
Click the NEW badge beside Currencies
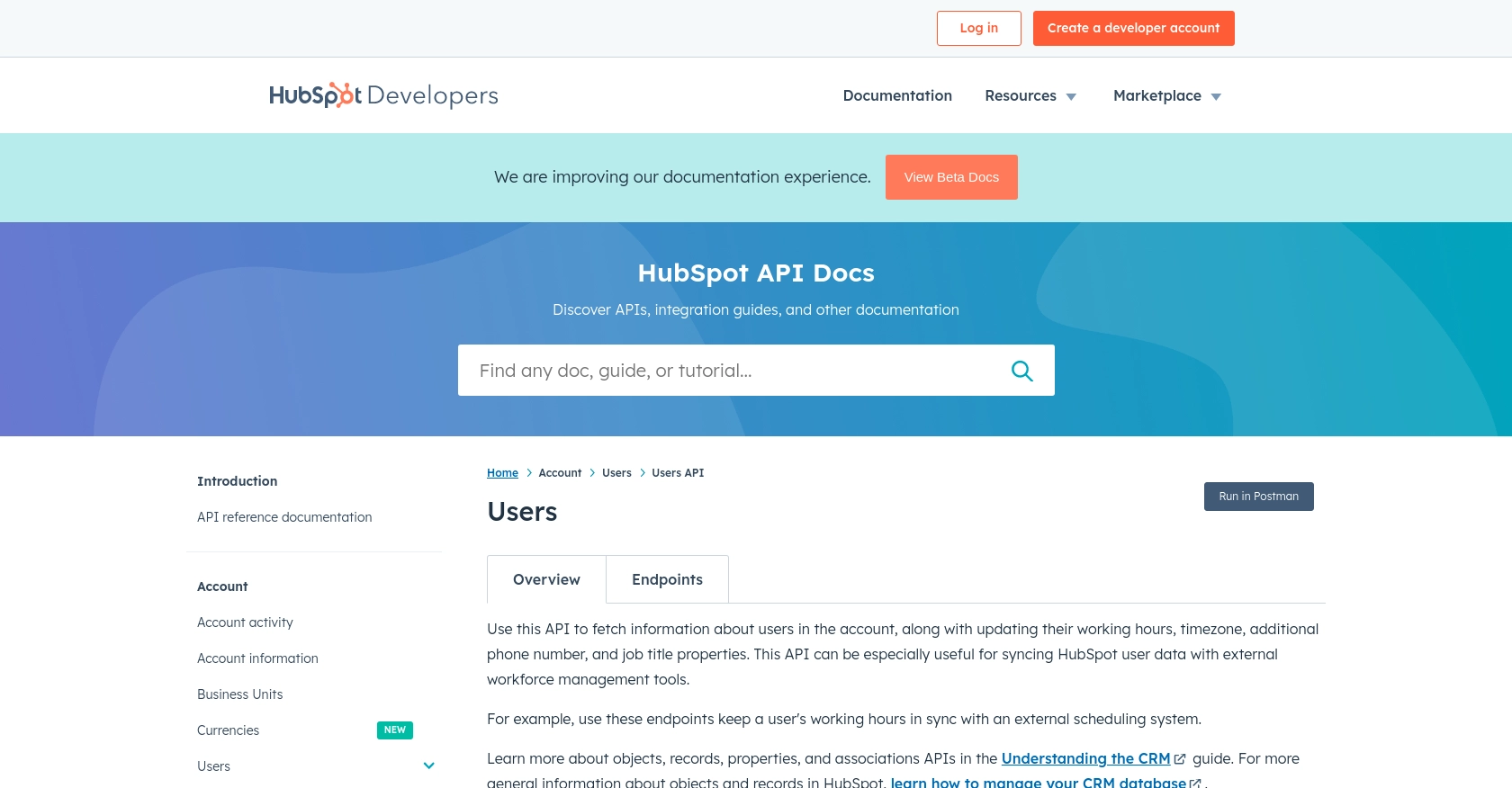tap(395, 730)
